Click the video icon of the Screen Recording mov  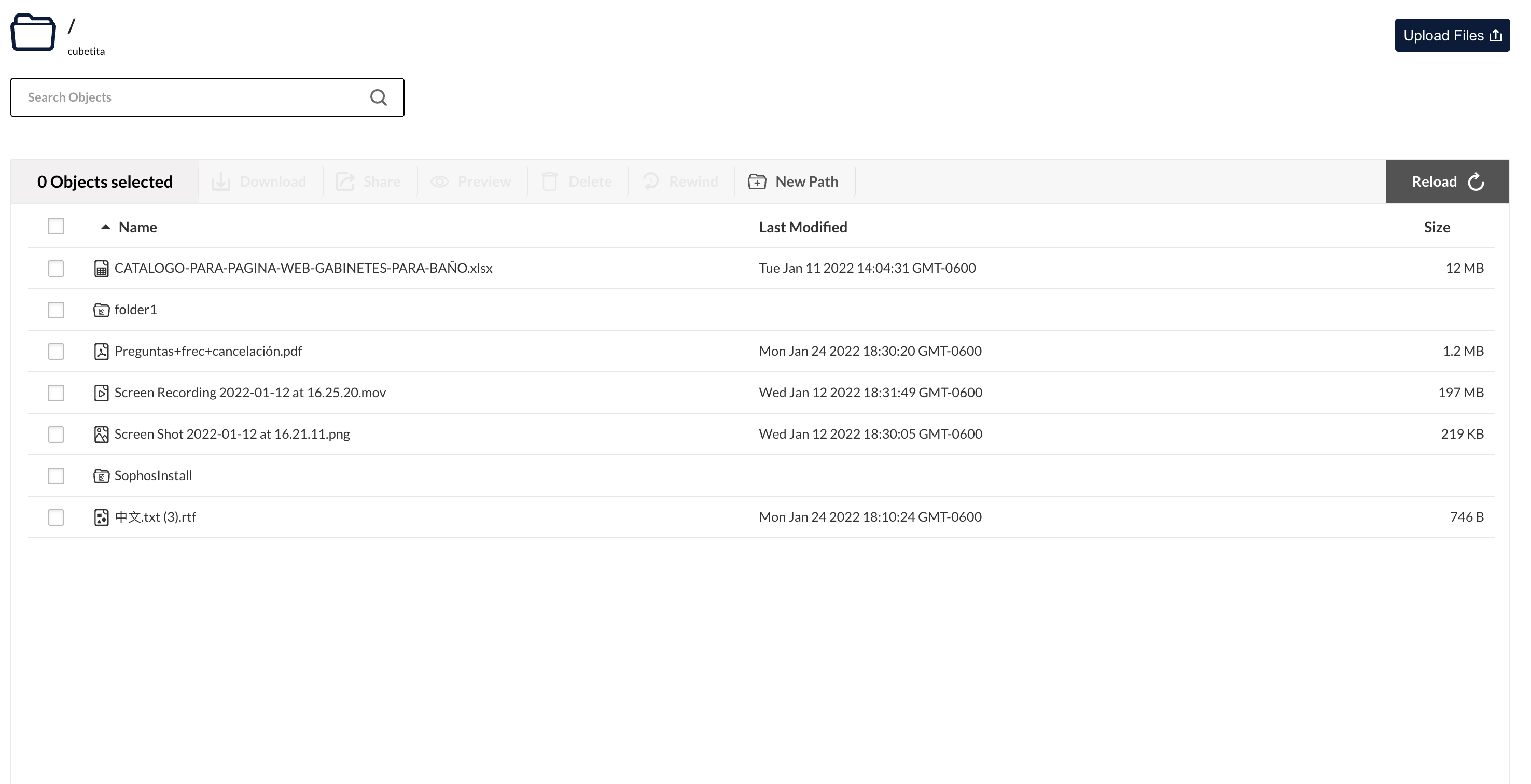(x=101, y=393)
